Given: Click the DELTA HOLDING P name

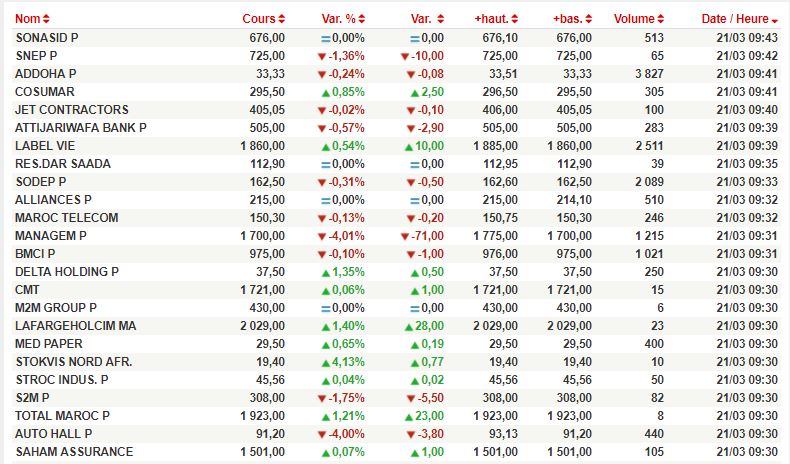Looking at the screenshot, I should pos(67,272).
